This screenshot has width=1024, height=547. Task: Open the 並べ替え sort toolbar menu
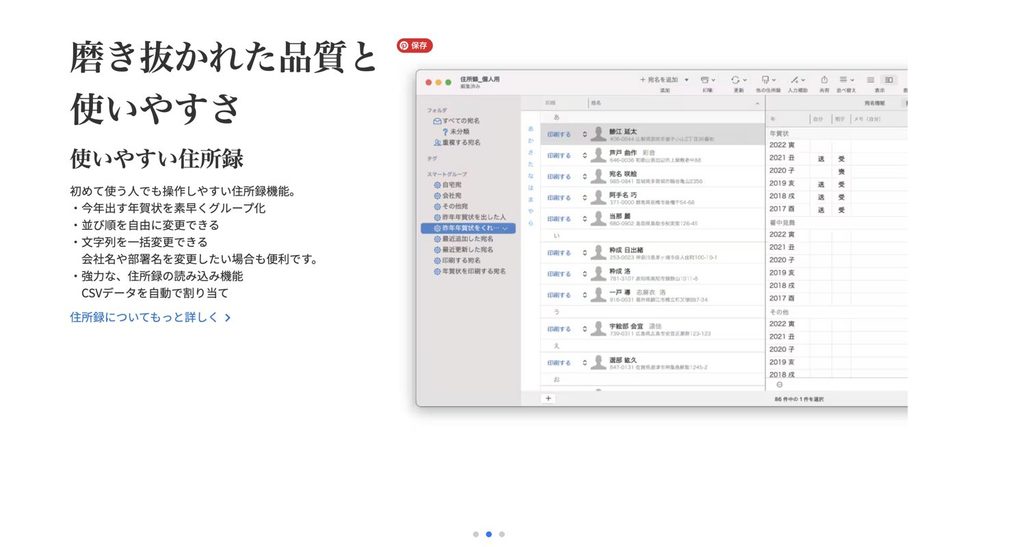point(846,80)
